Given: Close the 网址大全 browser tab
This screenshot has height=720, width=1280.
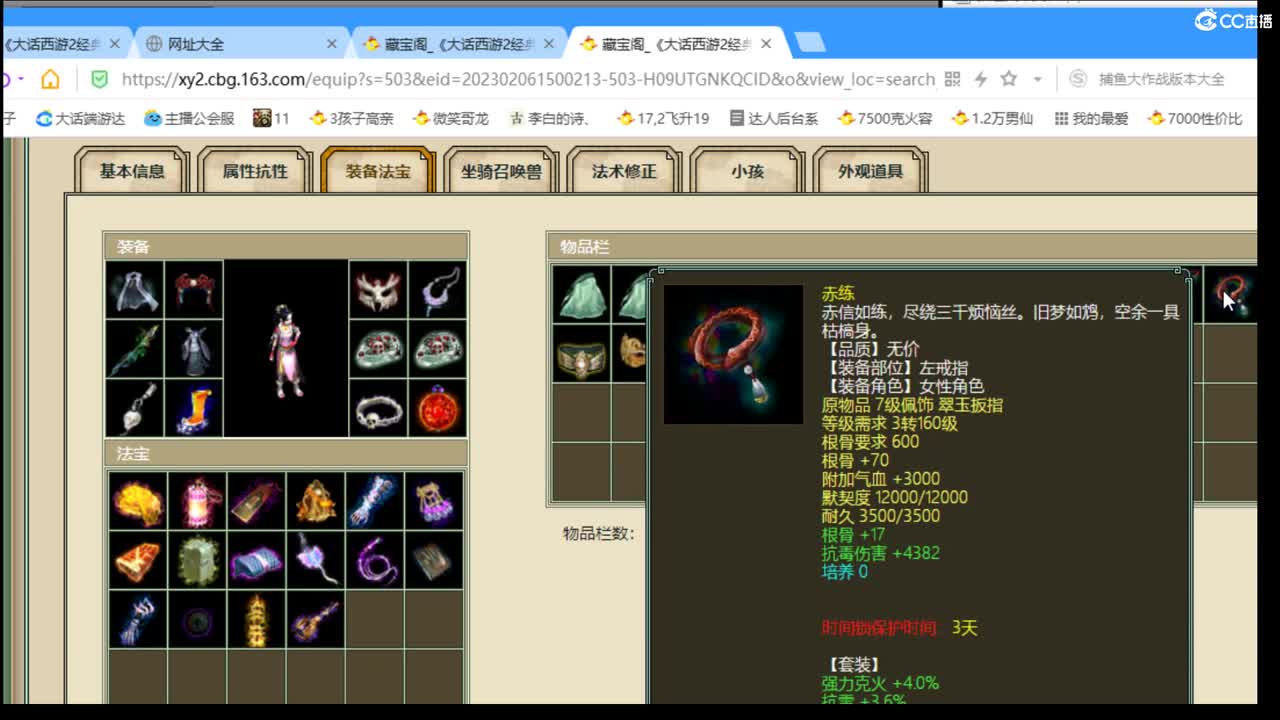Looking at the screenshot, I should 332,44.
